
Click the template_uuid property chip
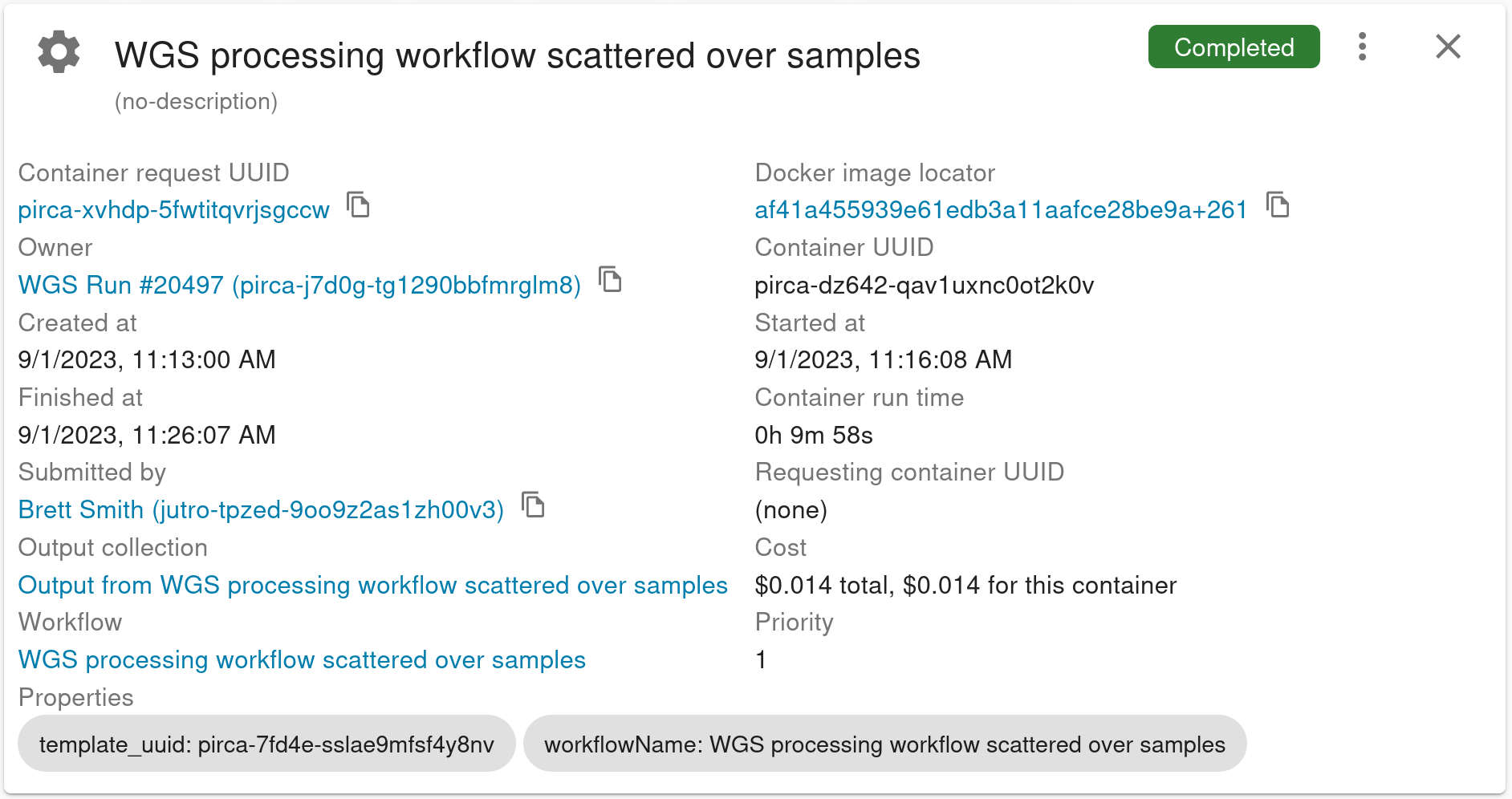pyautogui.click(x=266, y=744)
